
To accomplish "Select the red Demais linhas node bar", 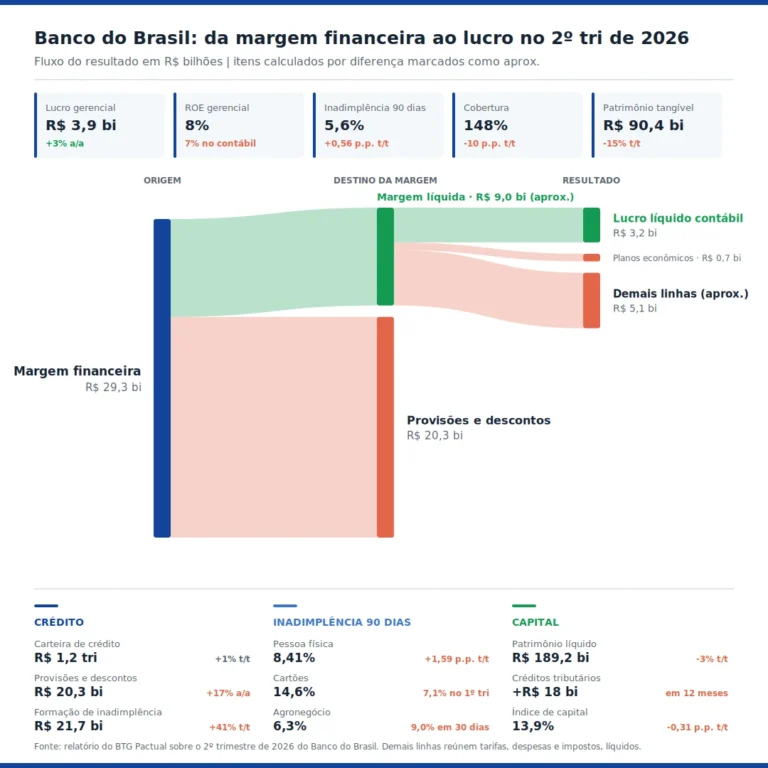I will 591,300.
